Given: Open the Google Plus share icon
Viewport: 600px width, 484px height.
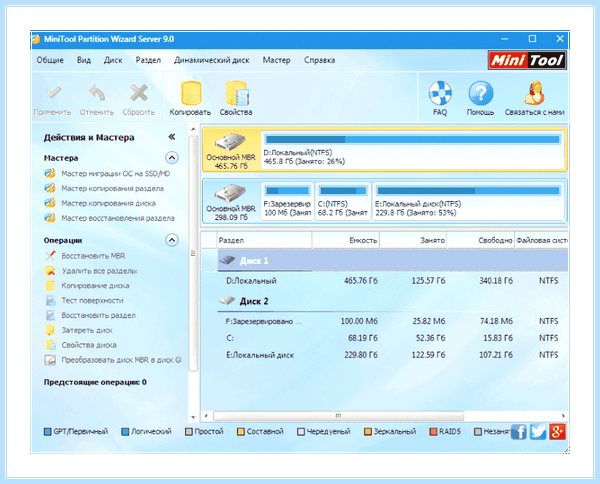Looking at the screenshot, I should click(x=558, y=432).
